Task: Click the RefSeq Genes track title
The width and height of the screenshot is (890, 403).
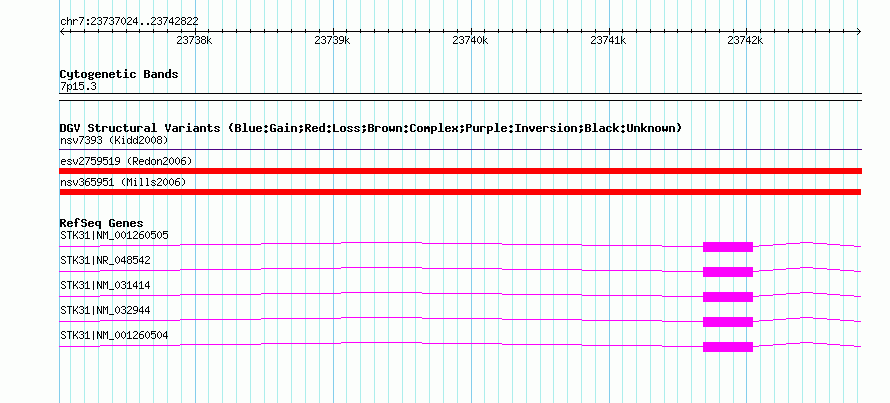Action: coord(102,224)
